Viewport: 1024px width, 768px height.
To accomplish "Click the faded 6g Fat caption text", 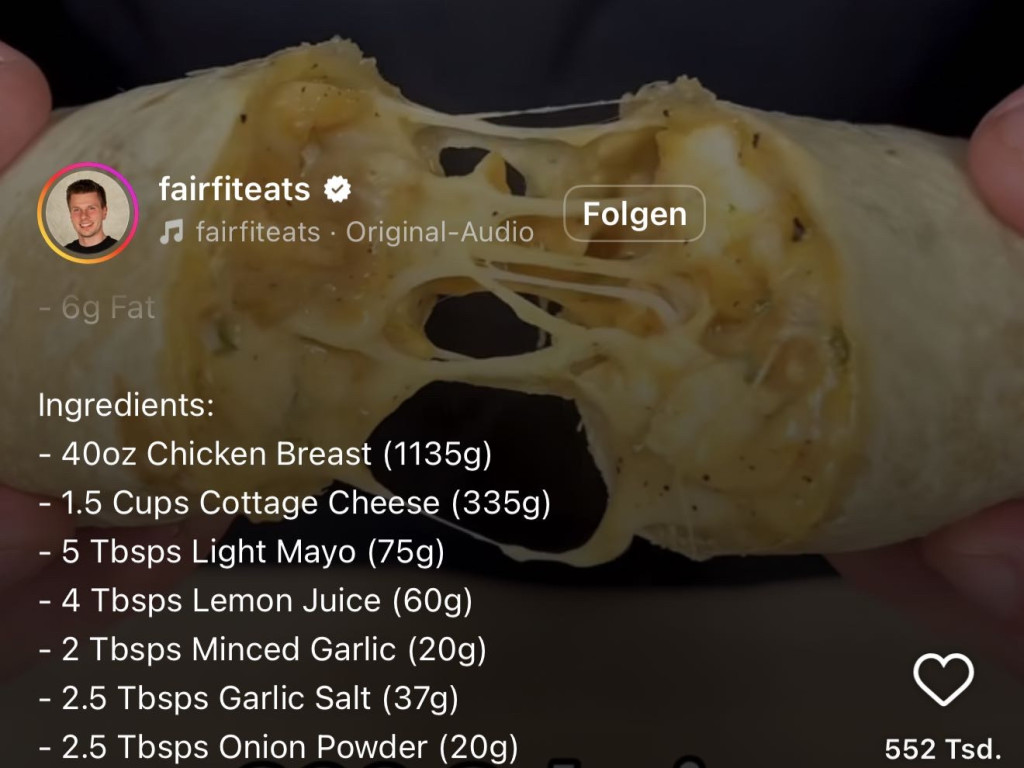I will pos(97,308).
